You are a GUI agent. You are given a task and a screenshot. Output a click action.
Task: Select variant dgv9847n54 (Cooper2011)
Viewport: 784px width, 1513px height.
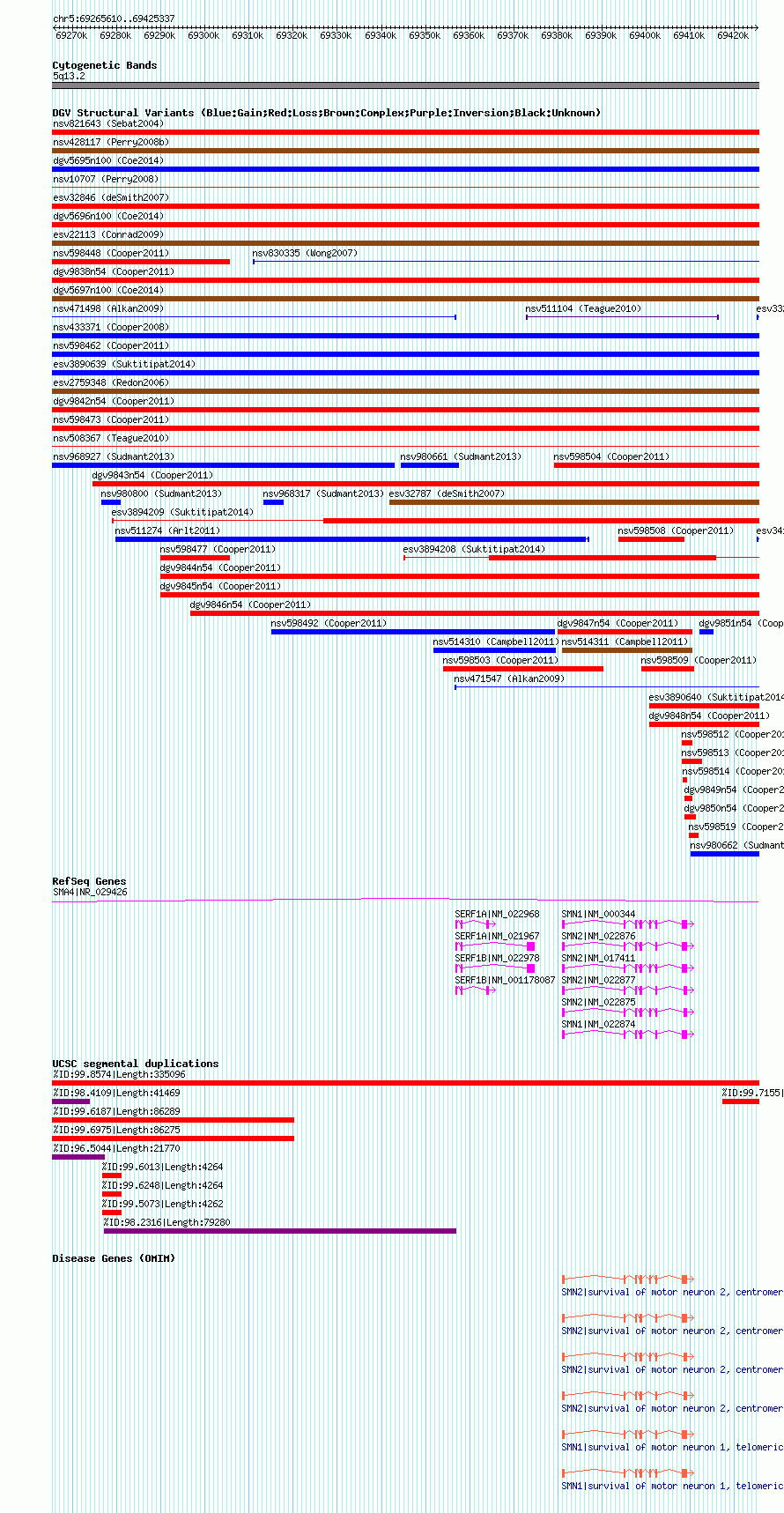tap(625, 631)
